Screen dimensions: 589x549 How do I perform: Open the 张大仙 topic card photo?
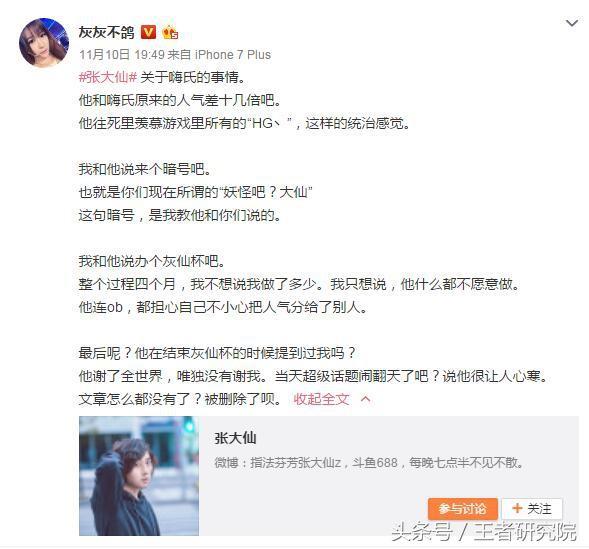click(139, 476)
